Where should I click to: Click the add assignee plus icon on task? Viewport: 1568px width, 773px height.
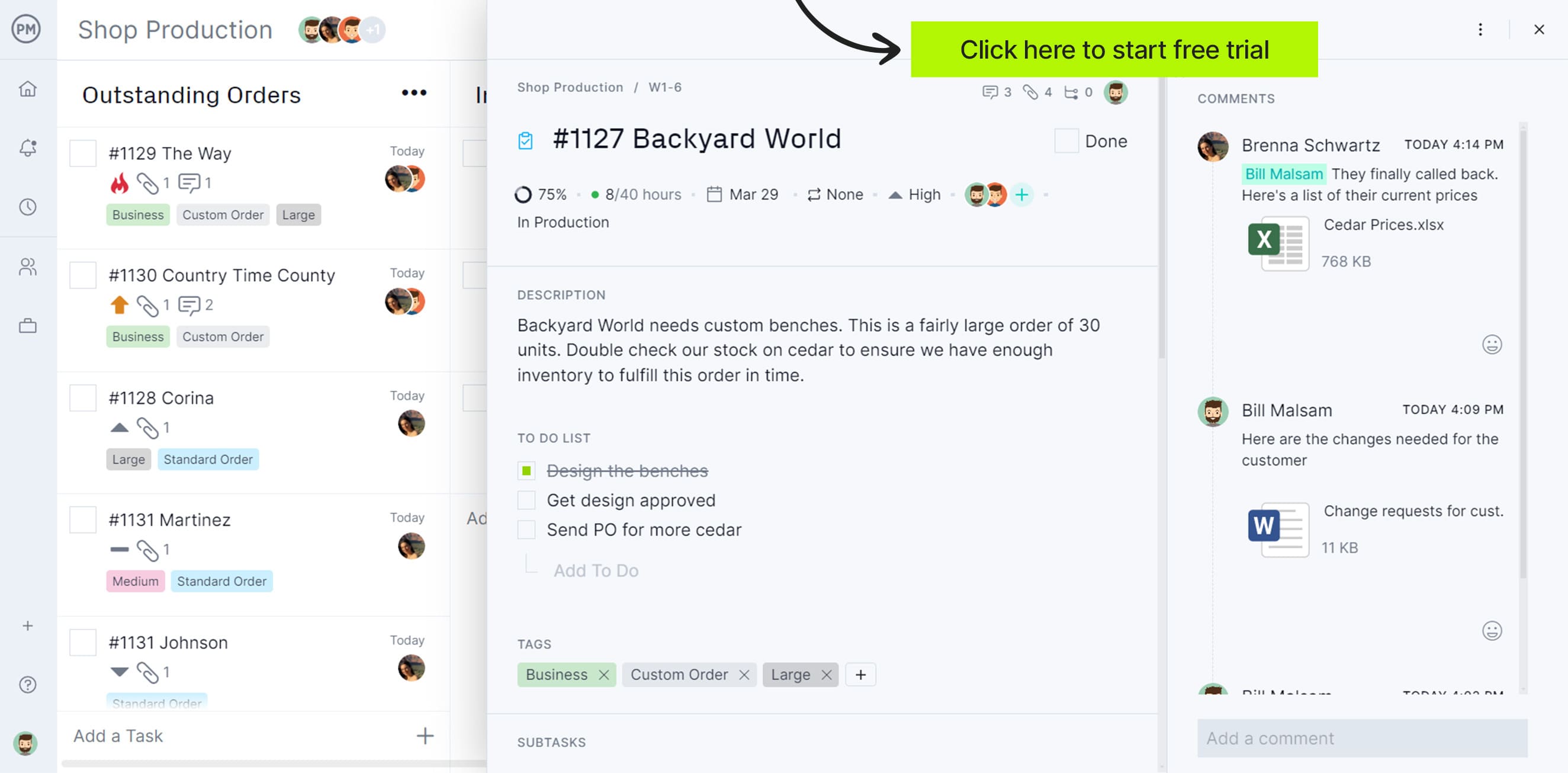[x=1022, y=193]
